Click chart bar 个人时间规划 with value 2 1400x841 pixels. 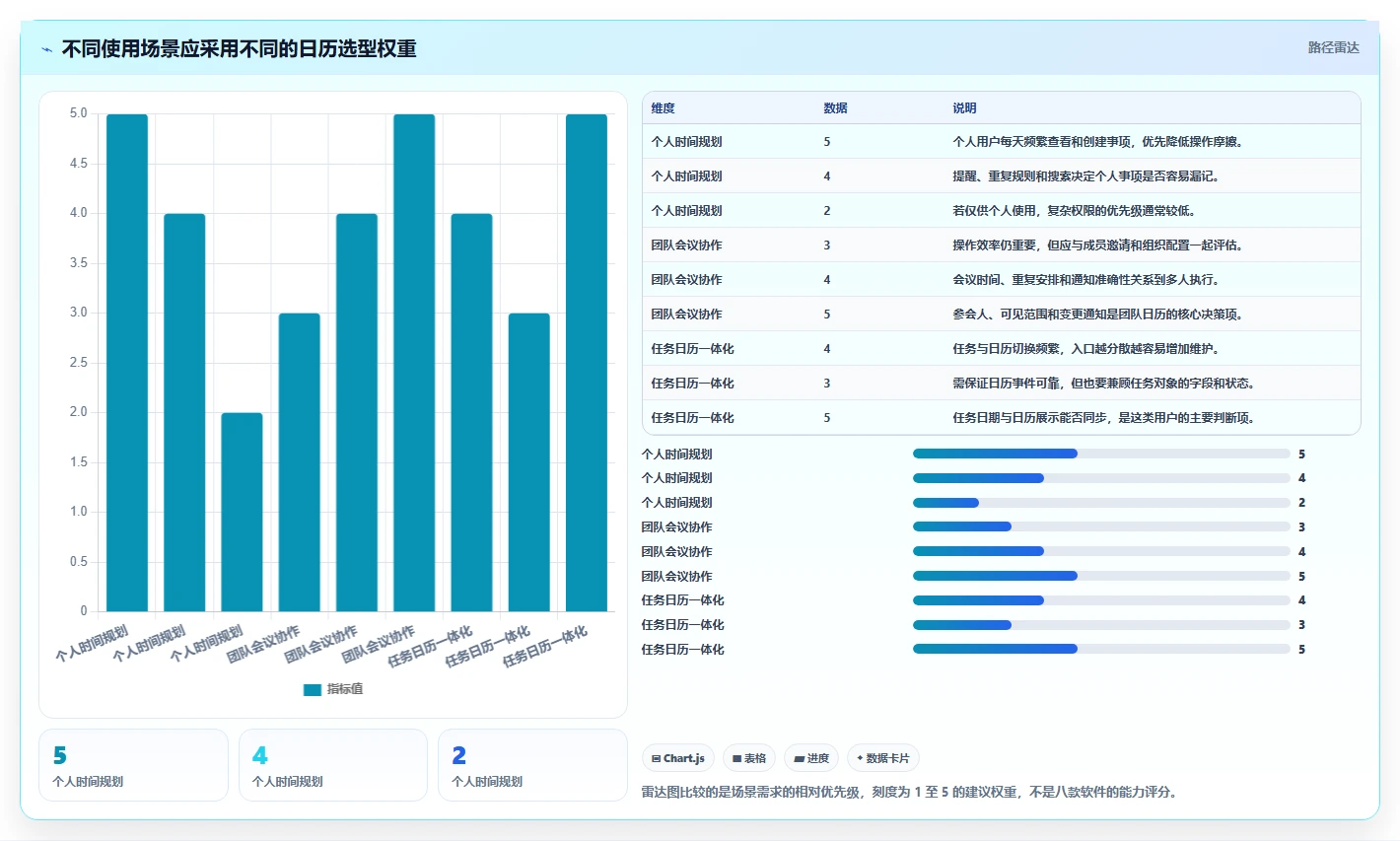pyautogui.click(x=242, y=512)
